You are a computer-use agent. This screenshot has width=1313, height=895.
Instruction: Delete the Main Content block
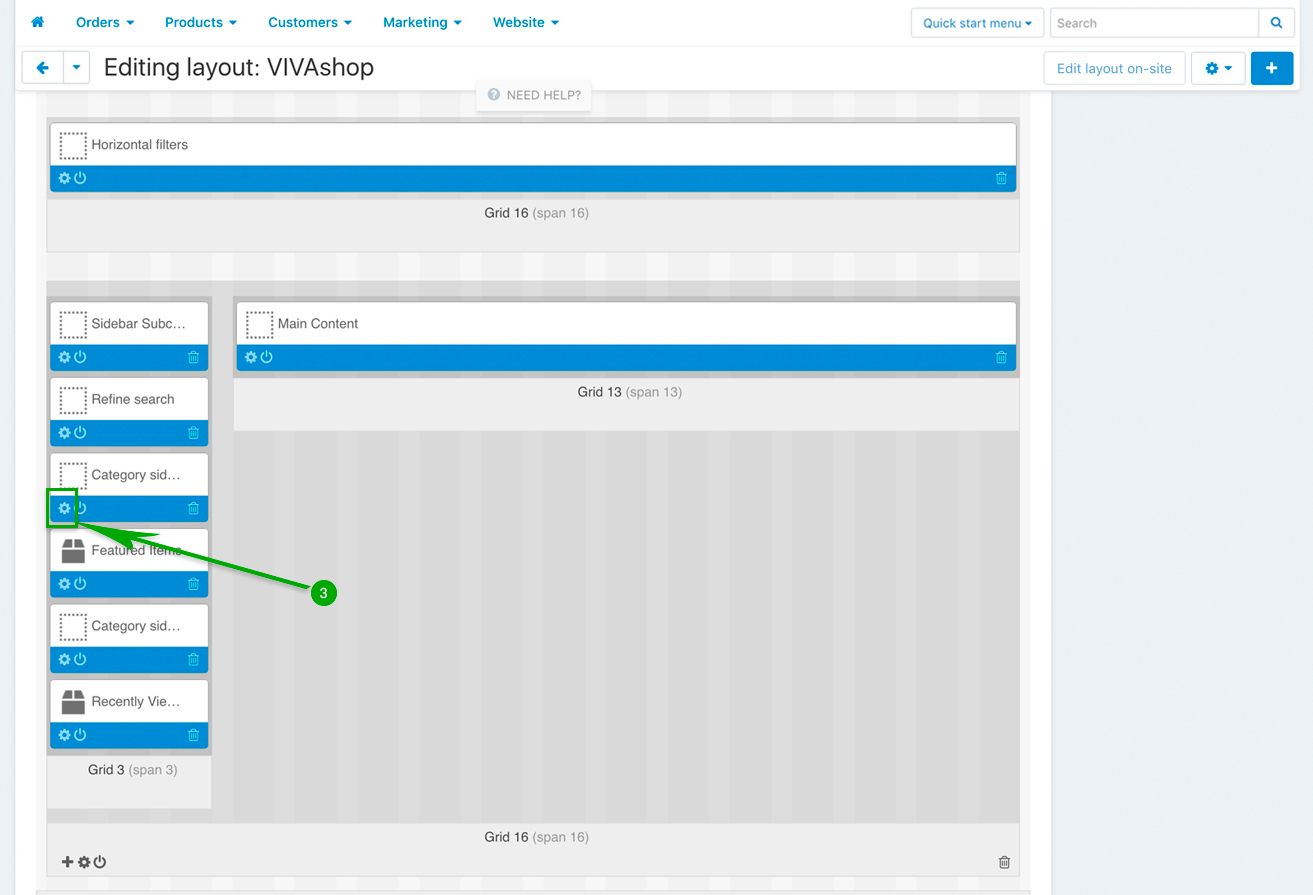[1001, 357]
